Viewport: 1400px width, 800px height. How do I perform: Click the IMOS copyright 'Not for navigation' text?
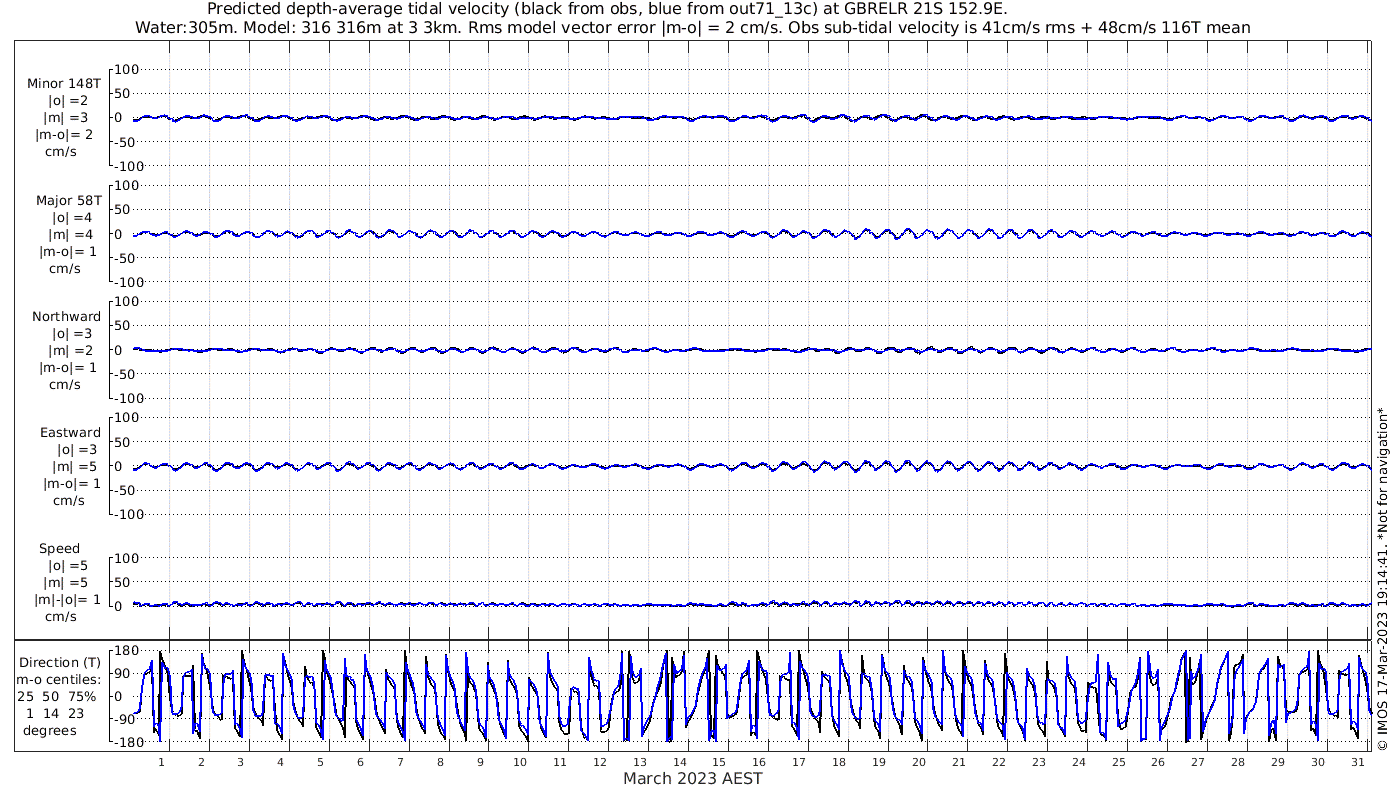(x=1382, y=579)
